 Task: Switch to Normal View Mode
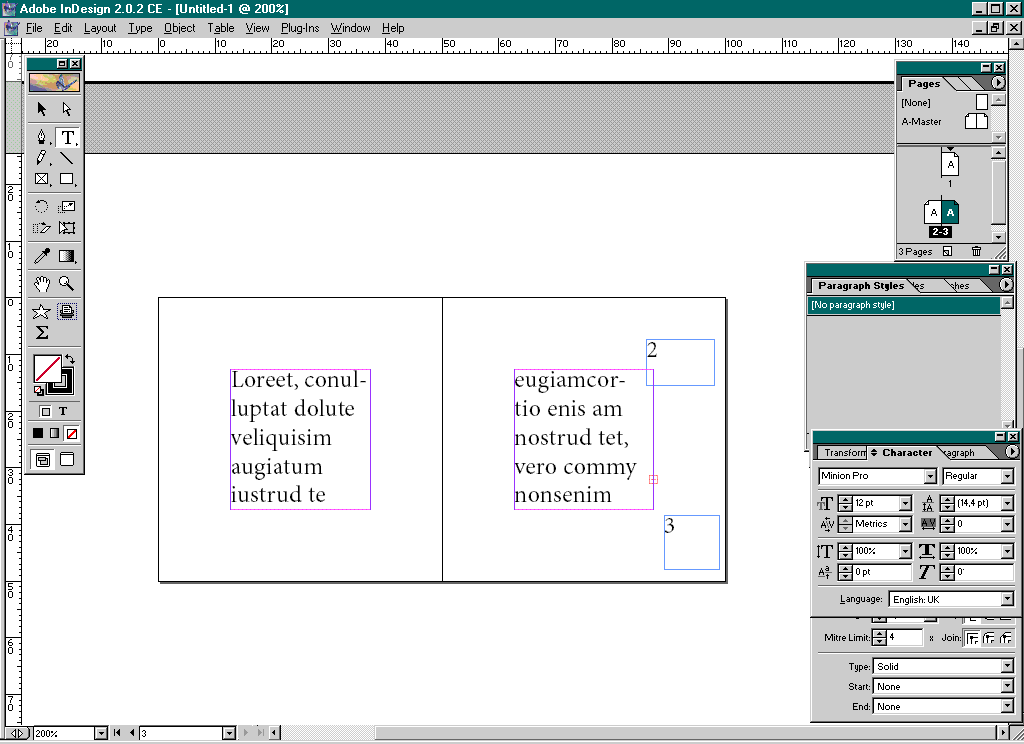[x=42, y=459]
